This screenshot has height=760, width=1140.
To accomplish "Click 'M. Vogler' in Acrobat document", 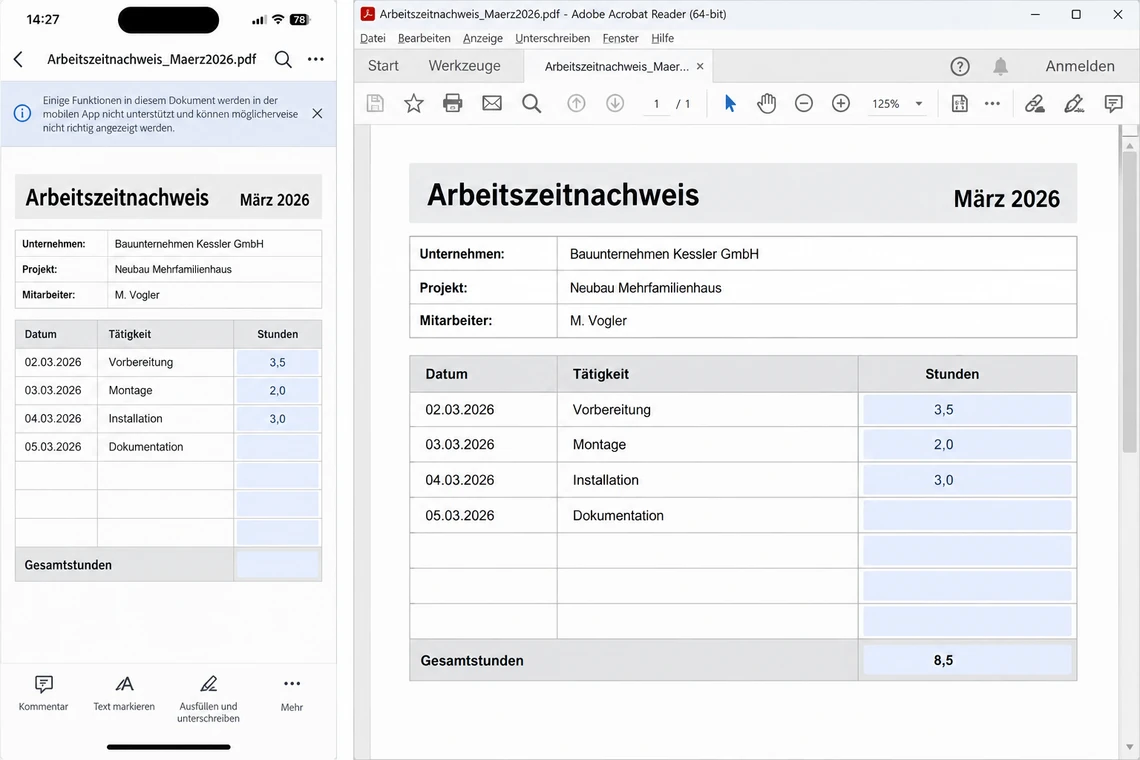I will (598, 321).
